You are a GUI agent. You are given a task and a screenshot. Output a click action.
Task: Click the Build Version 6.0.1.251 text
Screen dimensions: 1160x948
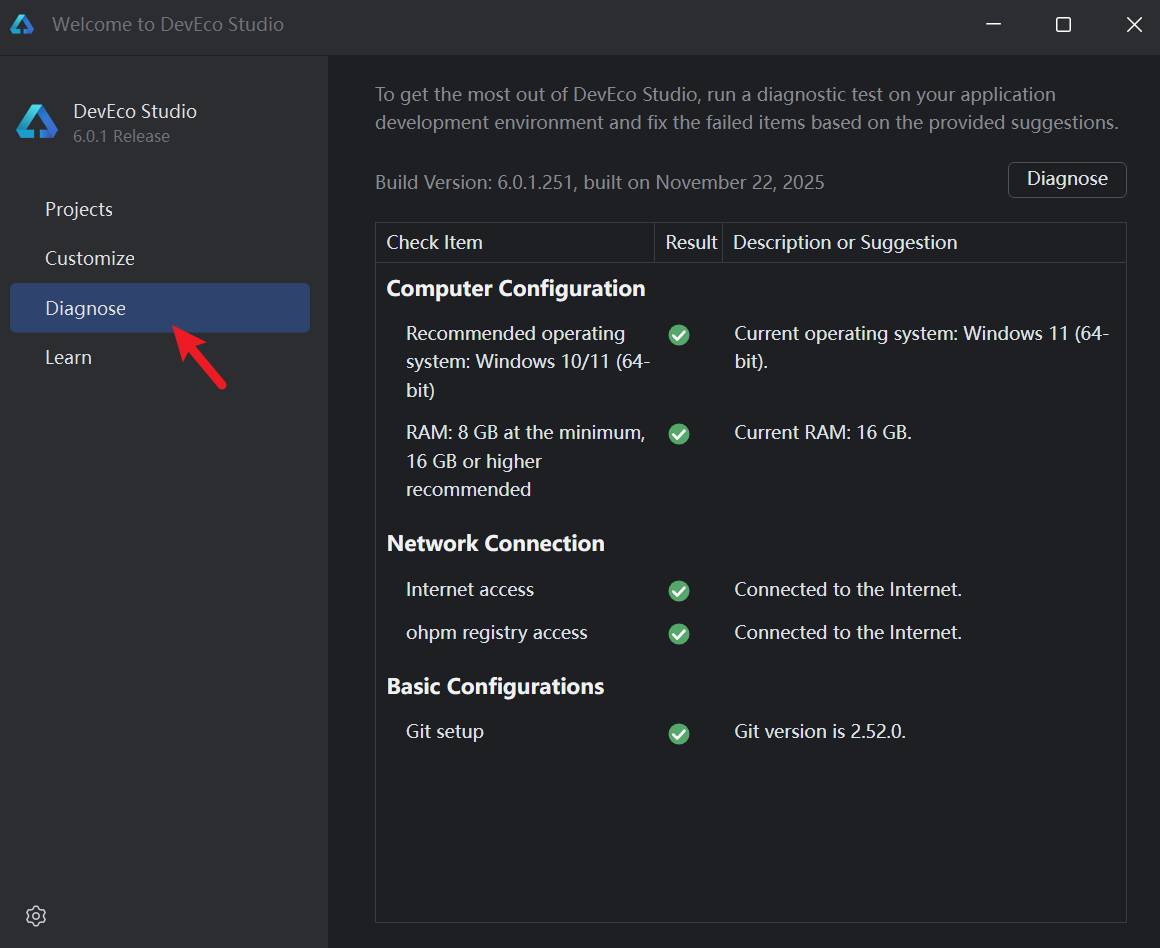pos(599,183)
